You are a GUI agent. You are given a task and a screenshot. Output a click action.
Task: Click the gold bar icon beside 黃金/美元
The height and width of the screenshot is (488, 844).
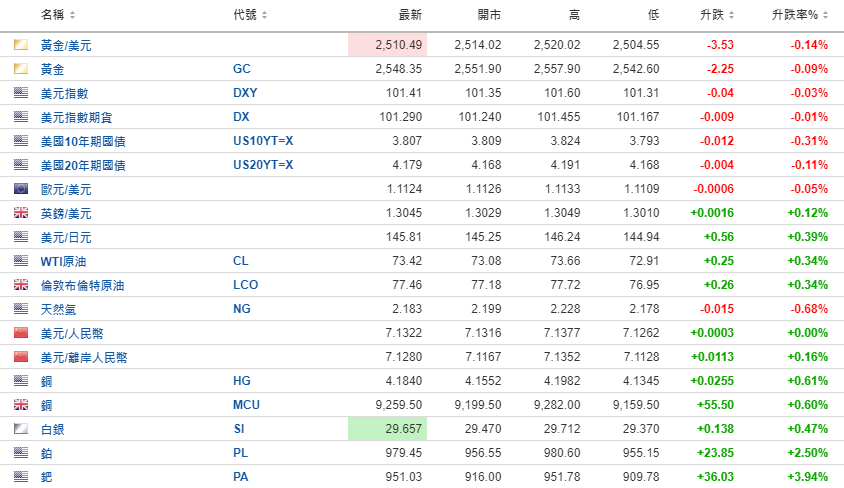(x=21, y=45)
